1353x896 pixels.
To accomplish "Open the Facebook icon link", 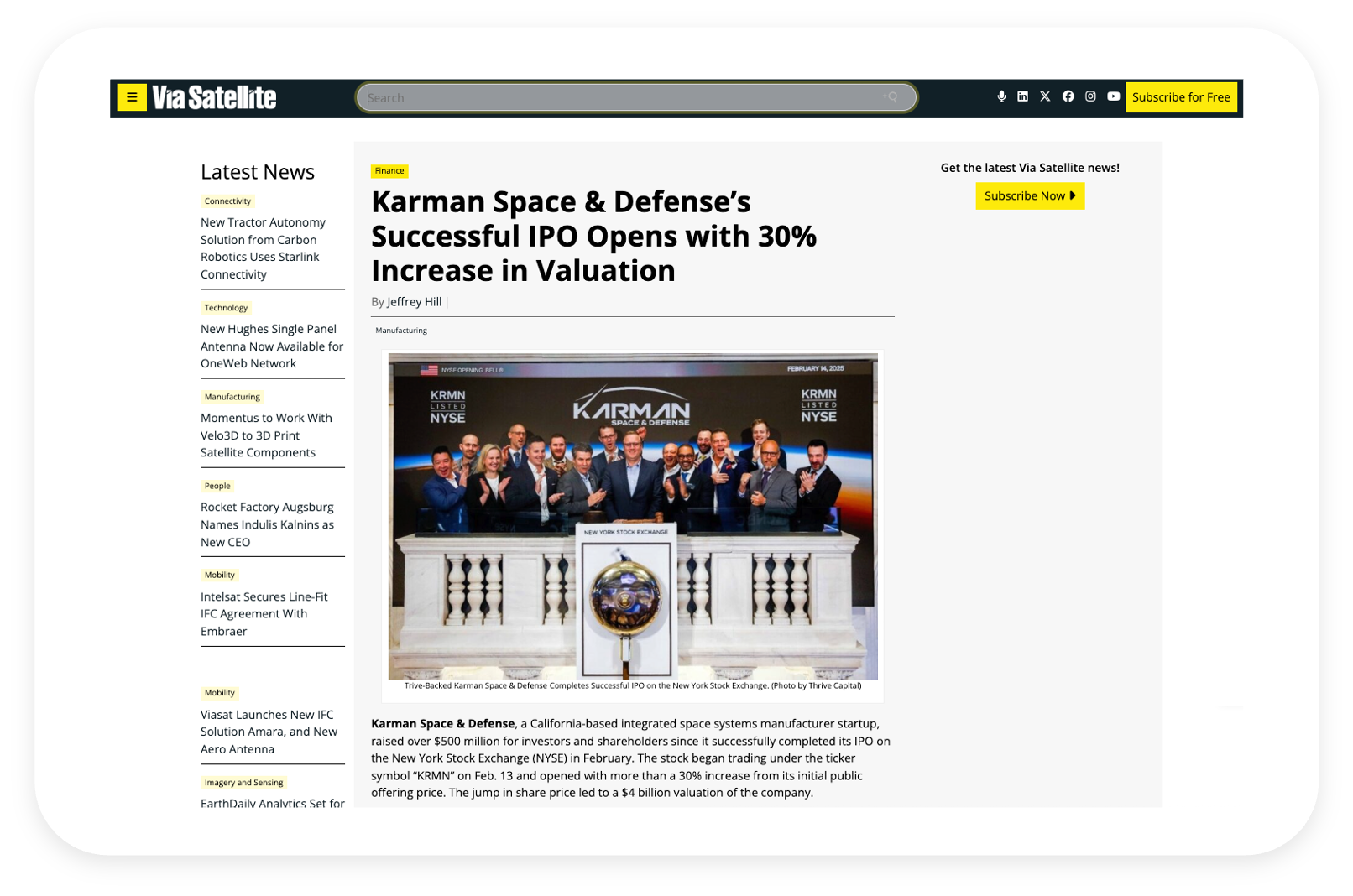I will (x=1068, y=96).
